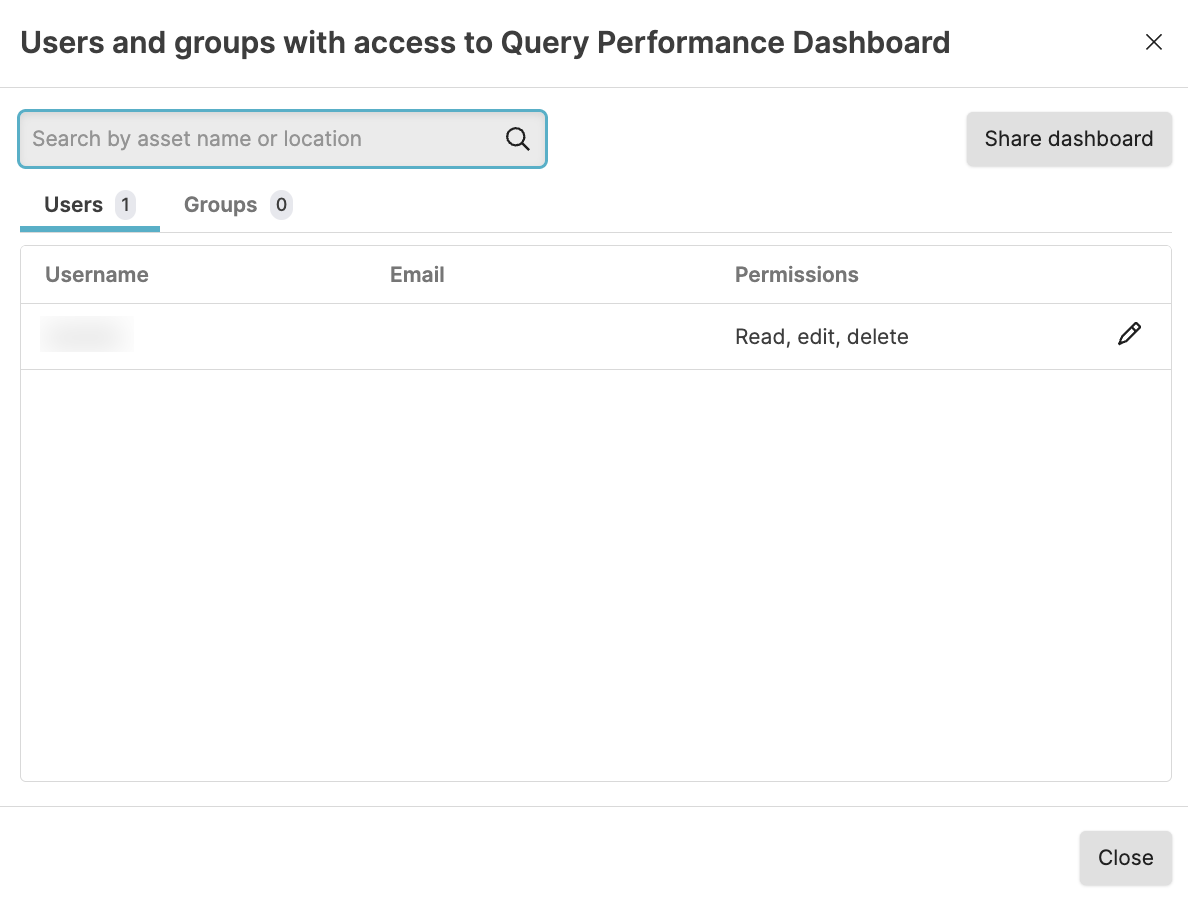The height and width of the screenshot is (900, 1188).
Task: Close the dialog with the X icon
Action: tap(1153, 42)
